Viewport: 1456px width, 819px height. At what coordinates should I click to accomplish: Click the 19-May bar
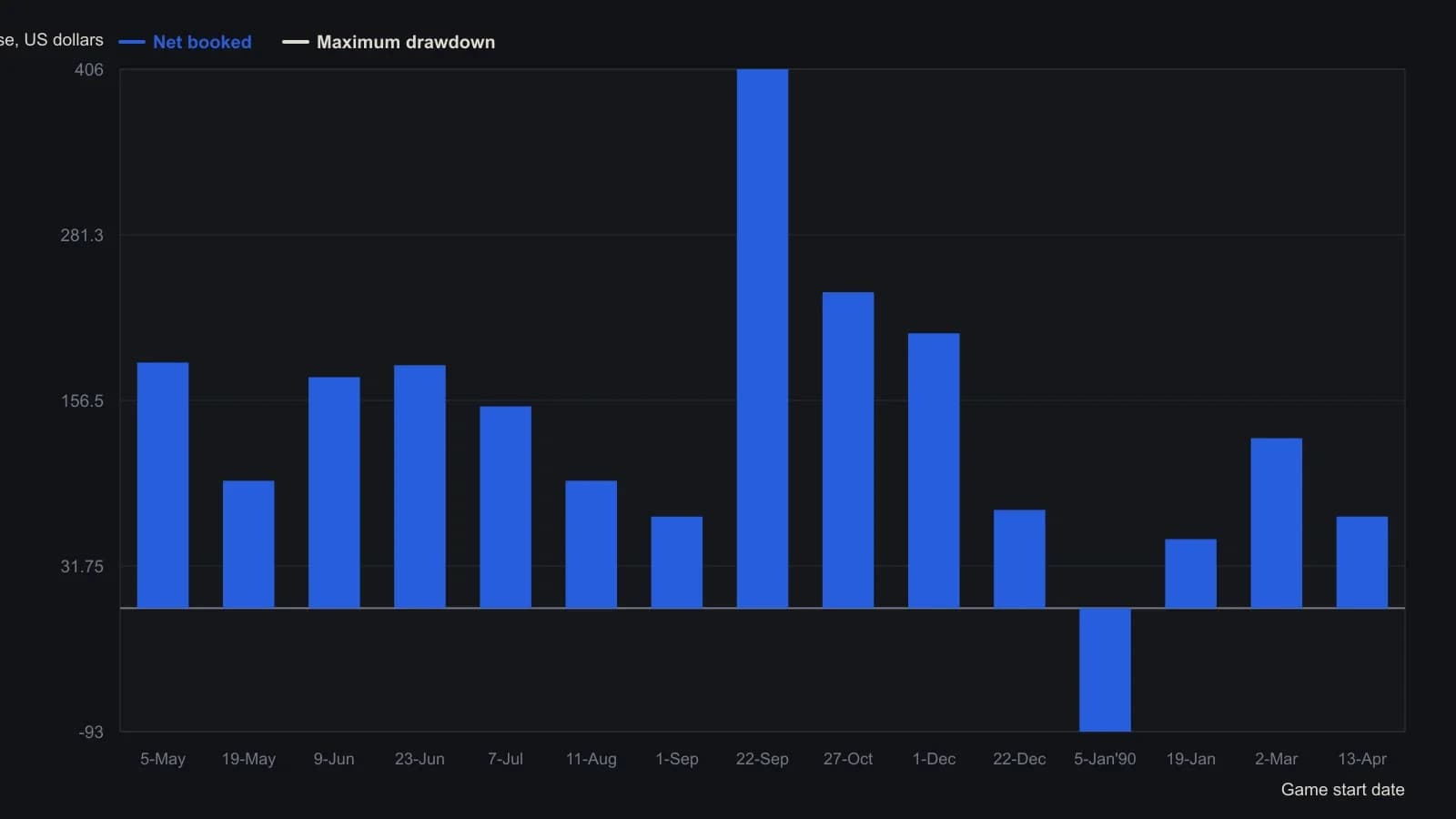tap(248, 544)
